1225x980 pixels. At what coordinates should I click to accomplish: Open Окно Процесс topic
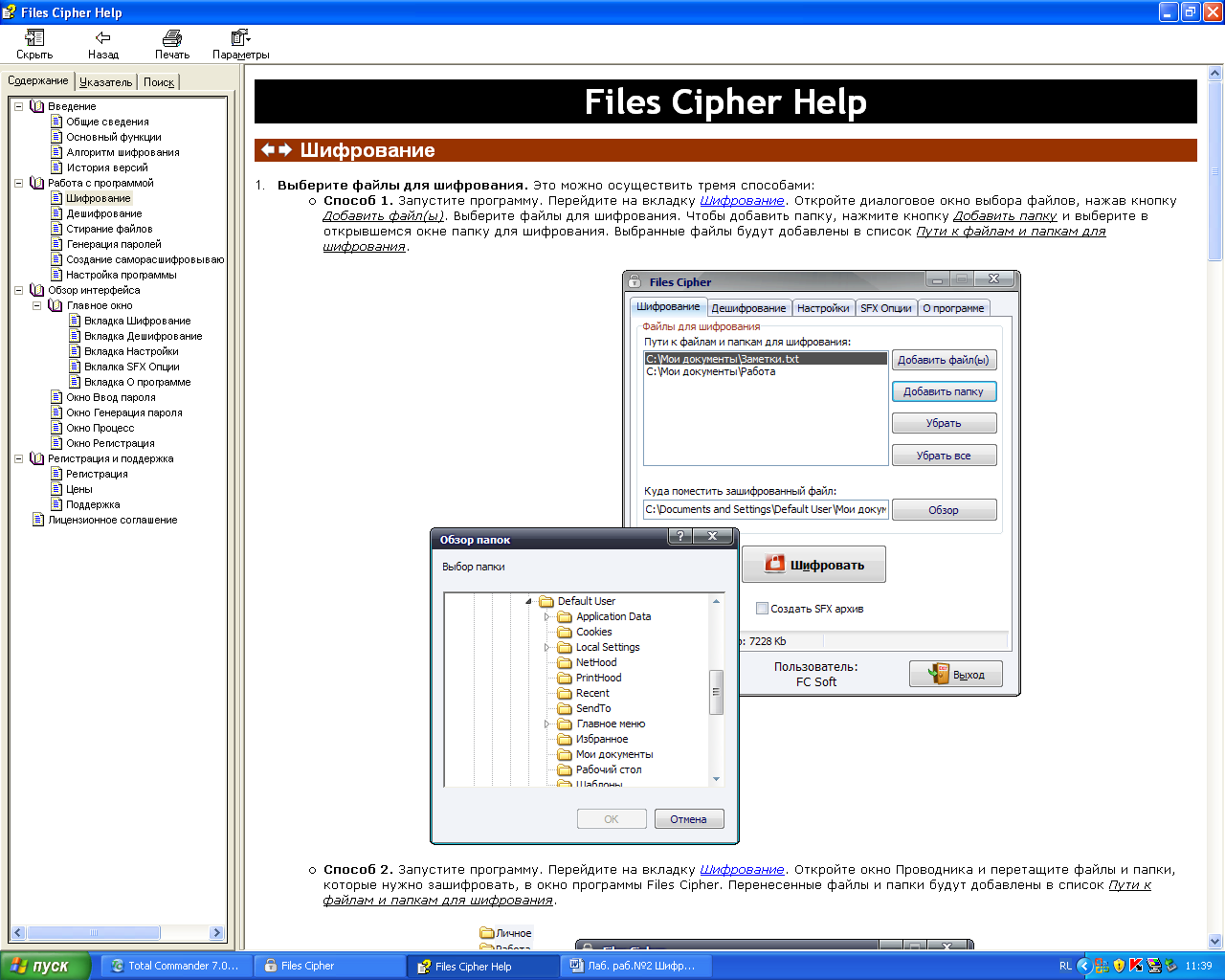pyautogui.click(x=100, y=428)
